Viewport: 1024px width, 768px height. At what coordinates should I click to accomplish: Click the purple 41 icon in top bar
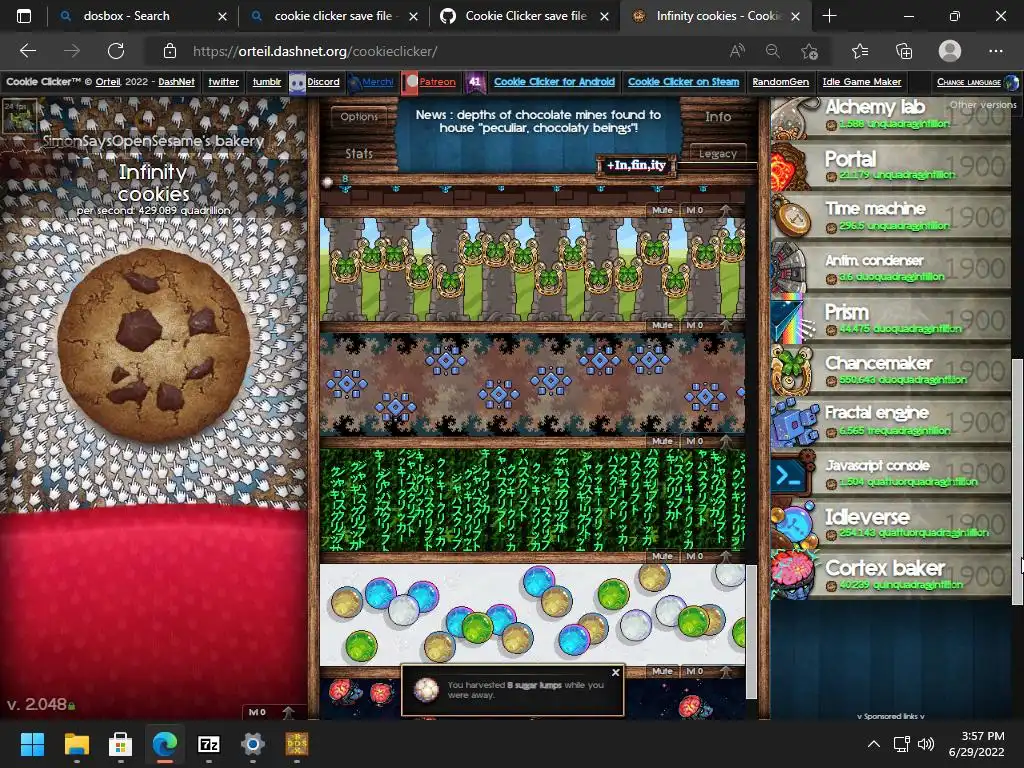pos(474,82)
